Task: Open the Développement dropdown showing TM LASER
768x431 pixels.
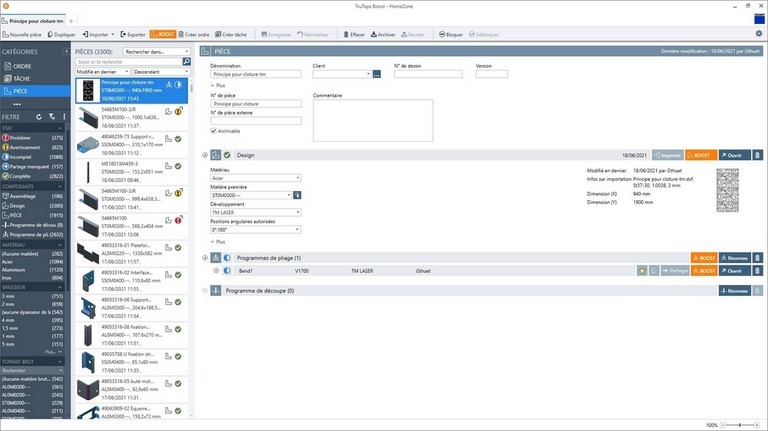Action: click(x=256, y=212)
